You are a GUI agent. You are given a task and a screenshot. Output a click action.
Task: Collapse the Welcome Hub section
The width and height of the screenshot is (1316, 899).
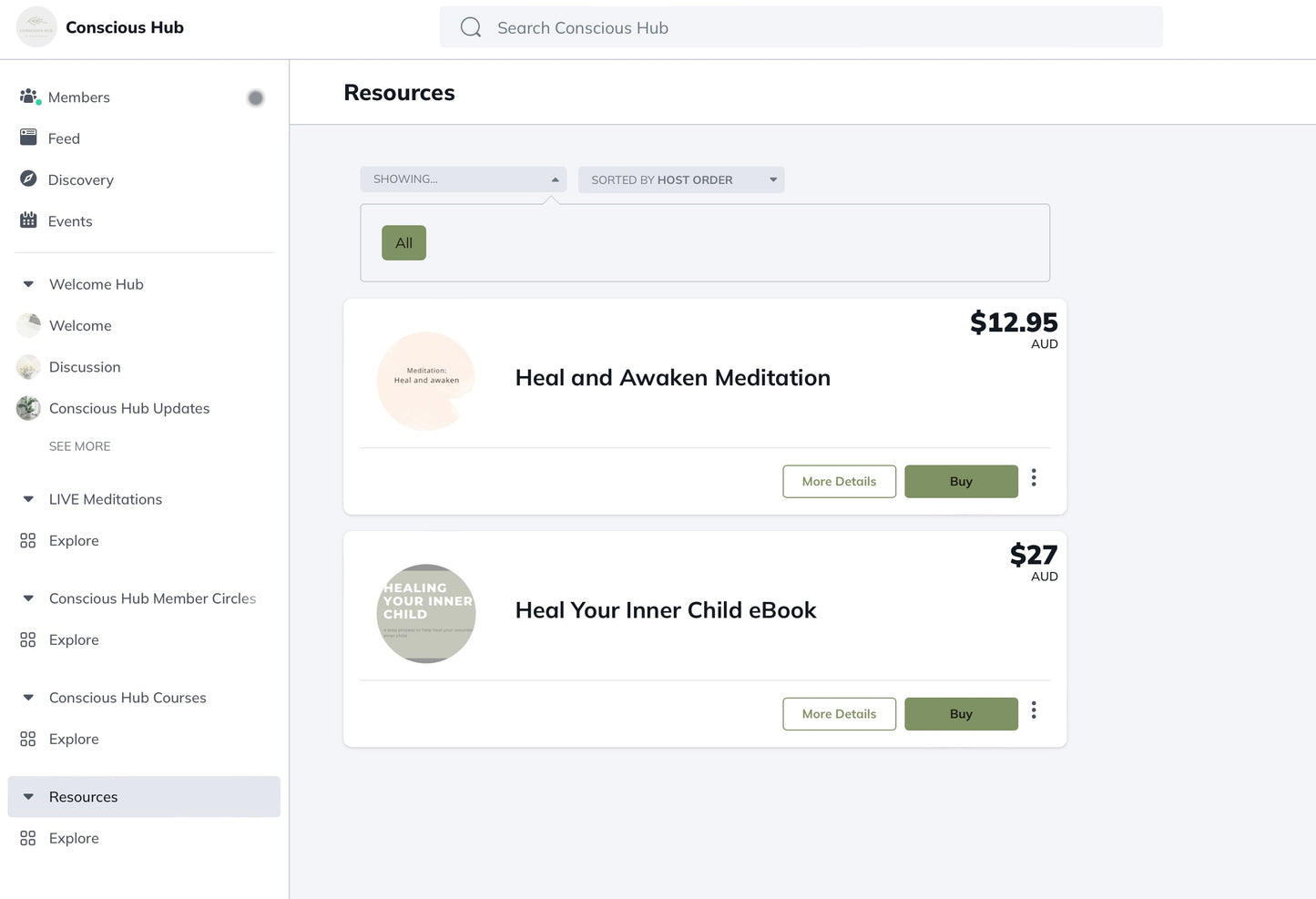click(28, 284)
